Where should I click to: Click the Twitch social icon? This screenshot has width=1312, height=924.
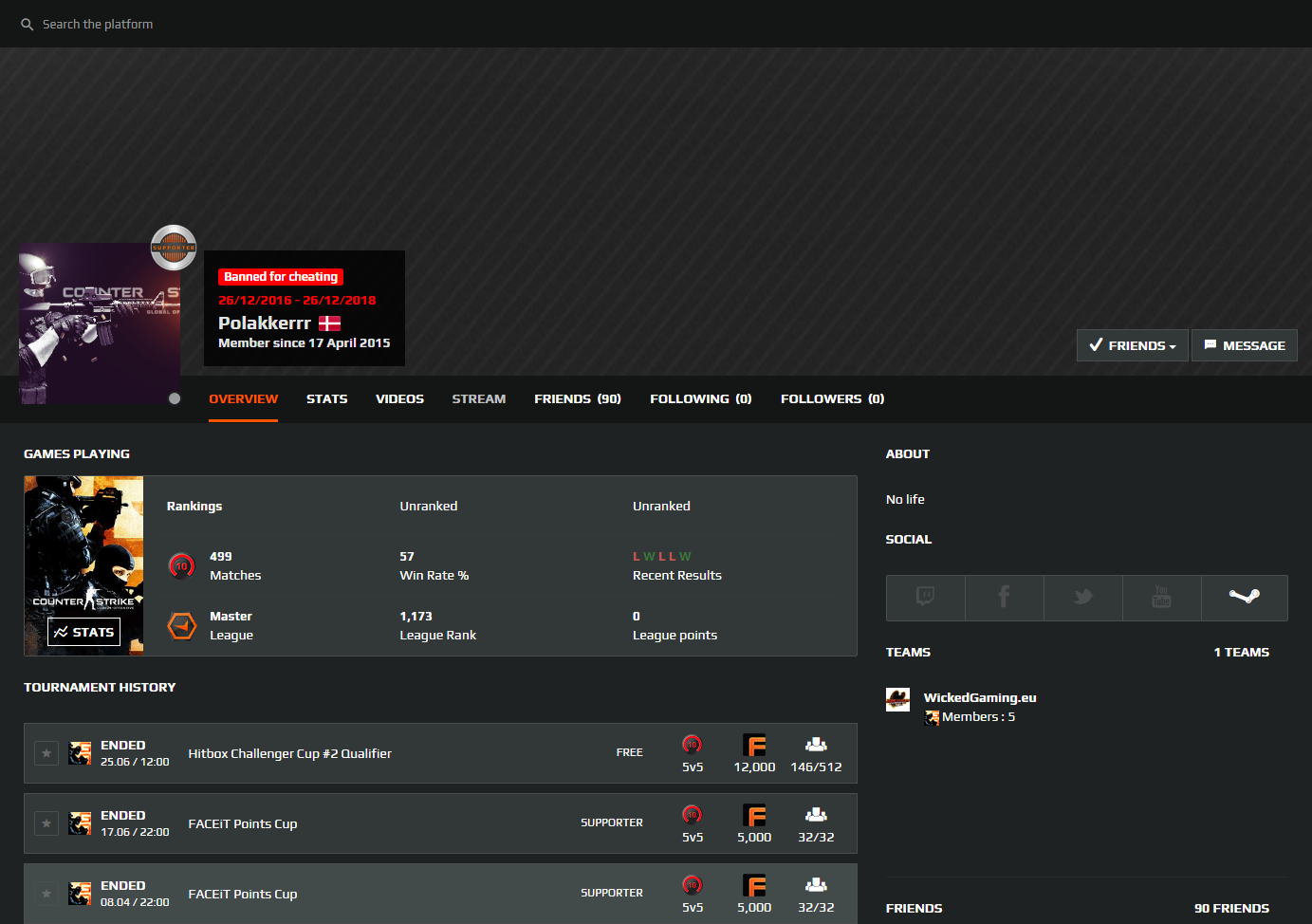tap(926, 598)
